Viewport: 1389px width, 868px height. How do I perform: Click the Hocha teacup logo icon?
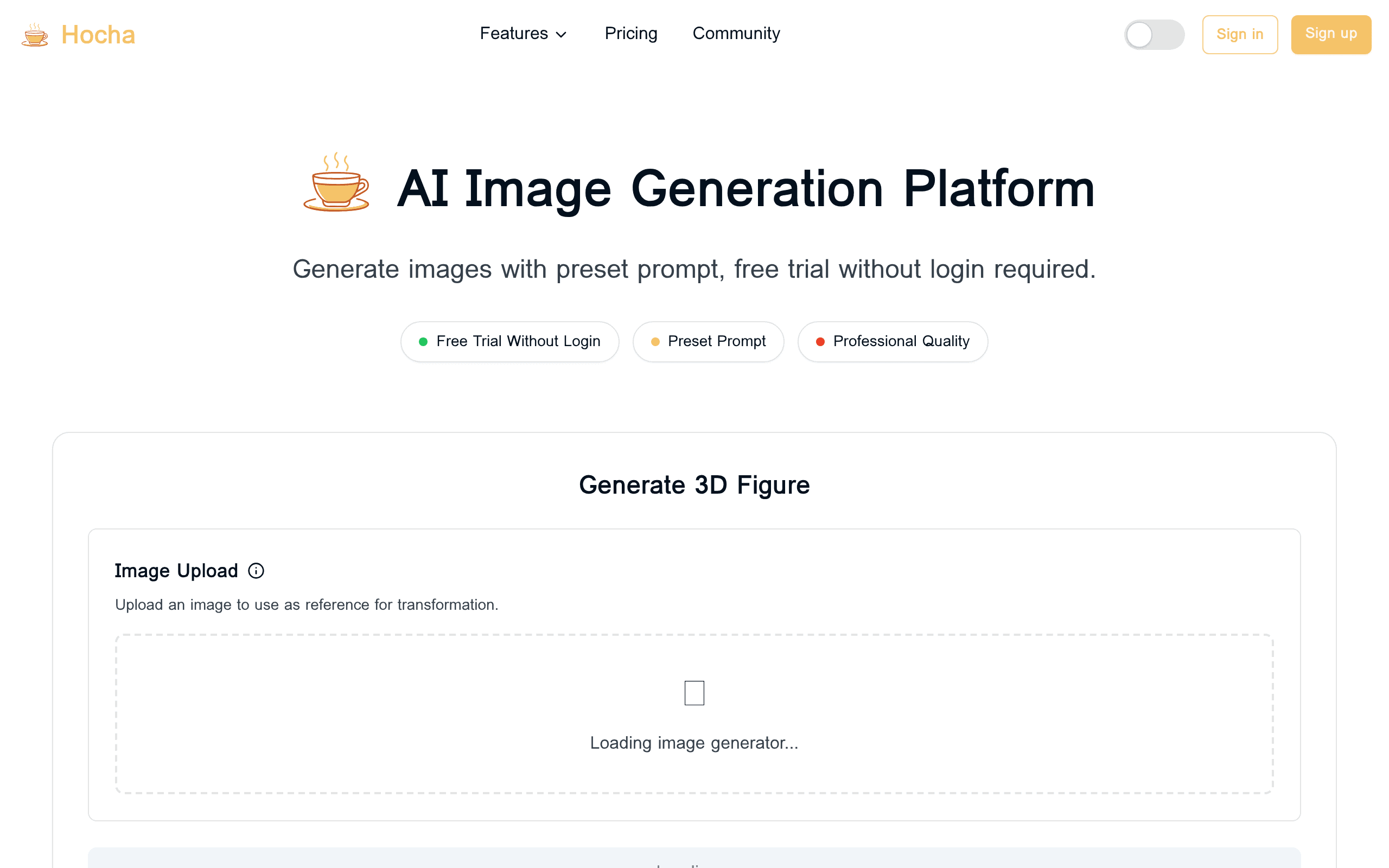tap(35, 35)
